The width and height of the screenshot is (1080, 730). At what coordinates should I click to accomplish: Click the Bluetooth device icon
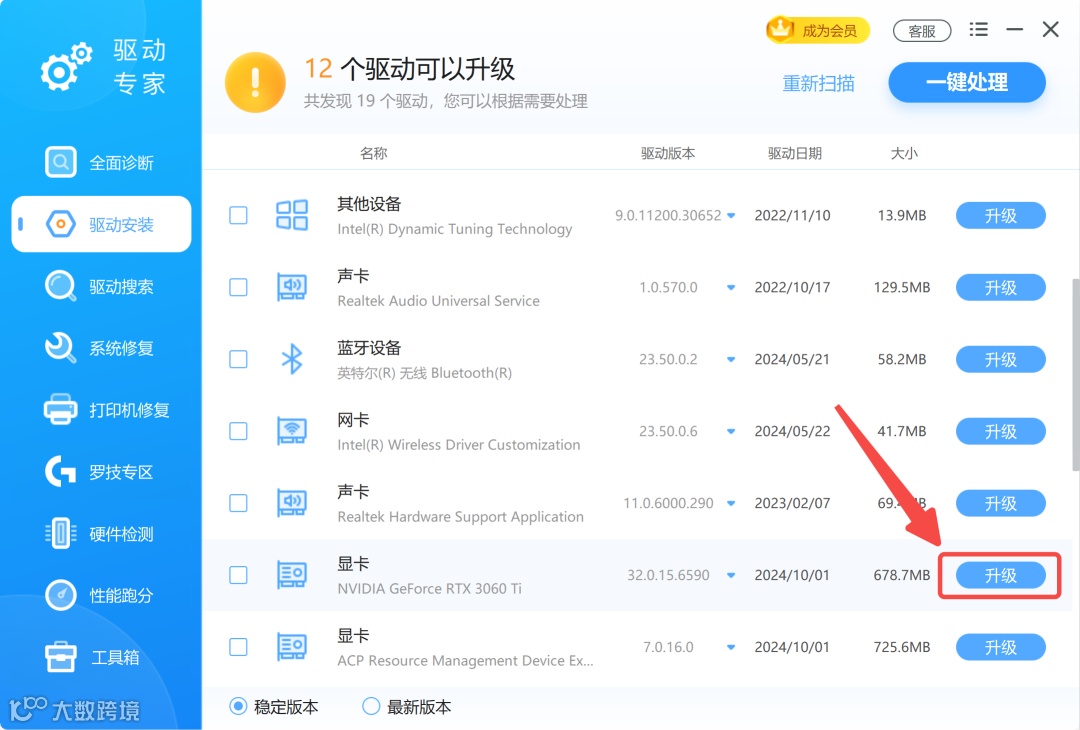coord(292,359)
